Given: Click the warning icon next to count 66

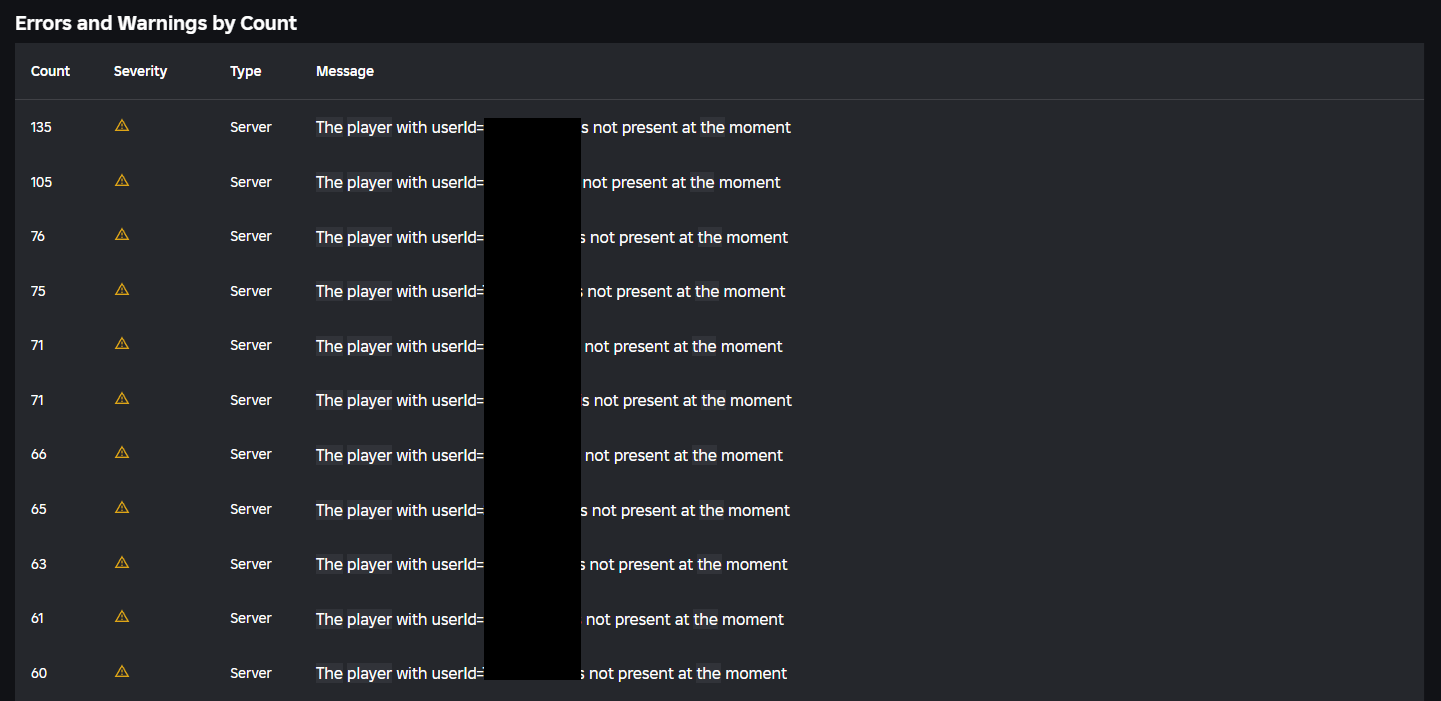Looking at the screenshot, I should (x=122, y=453).
